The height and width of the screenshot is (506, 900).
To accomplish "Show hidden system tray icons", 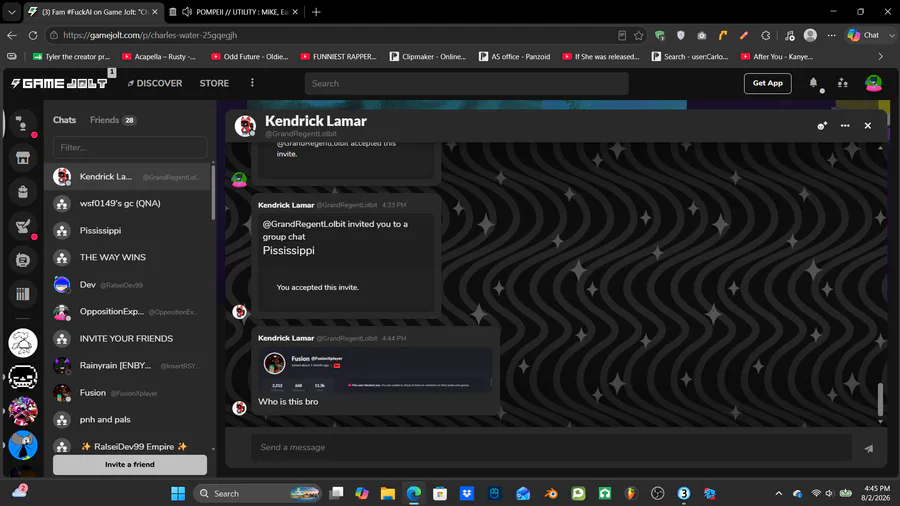I will click(x=778, y=493).
